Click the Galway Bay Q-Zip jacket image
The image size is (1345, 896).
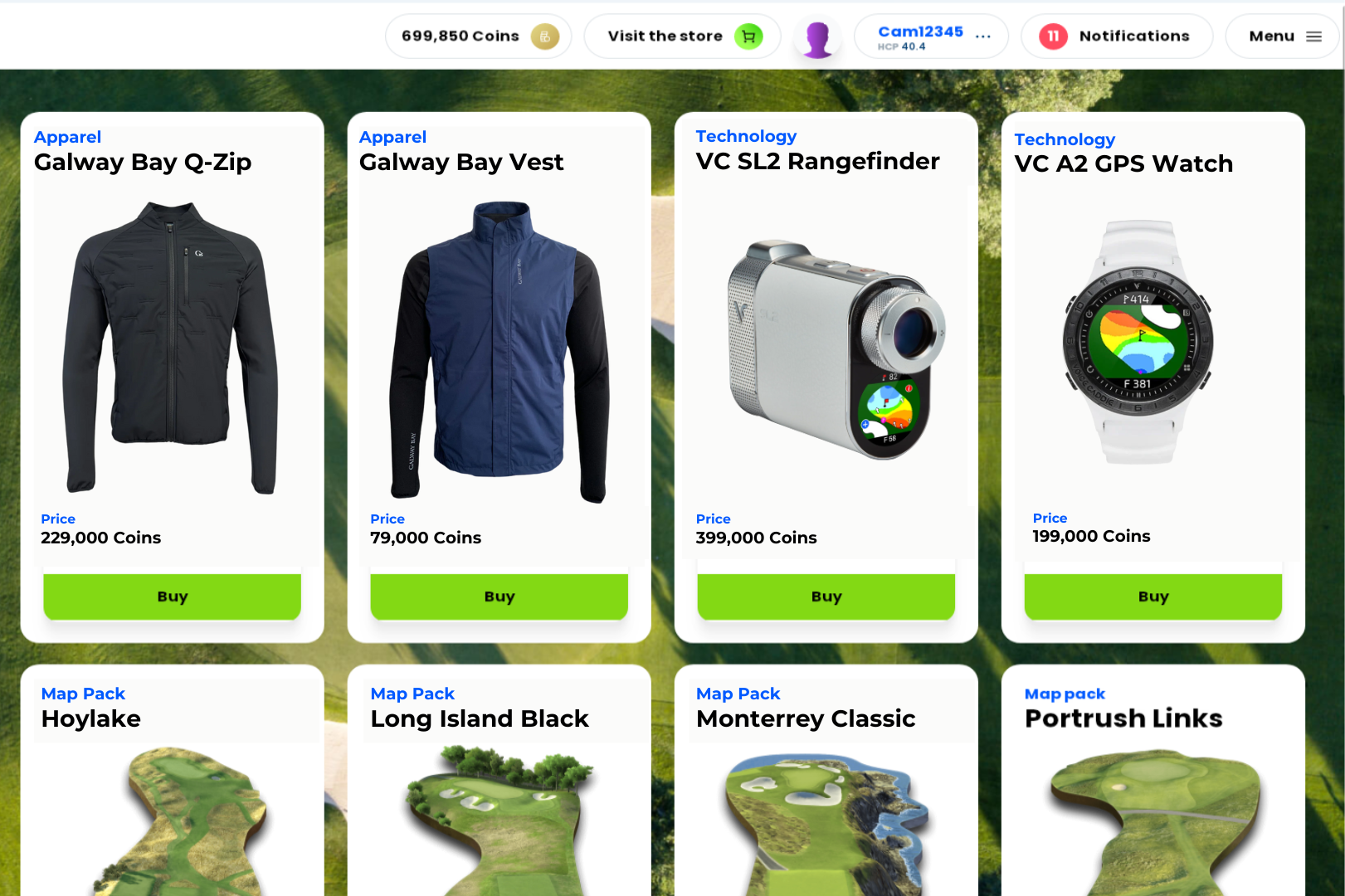[170, 347]
